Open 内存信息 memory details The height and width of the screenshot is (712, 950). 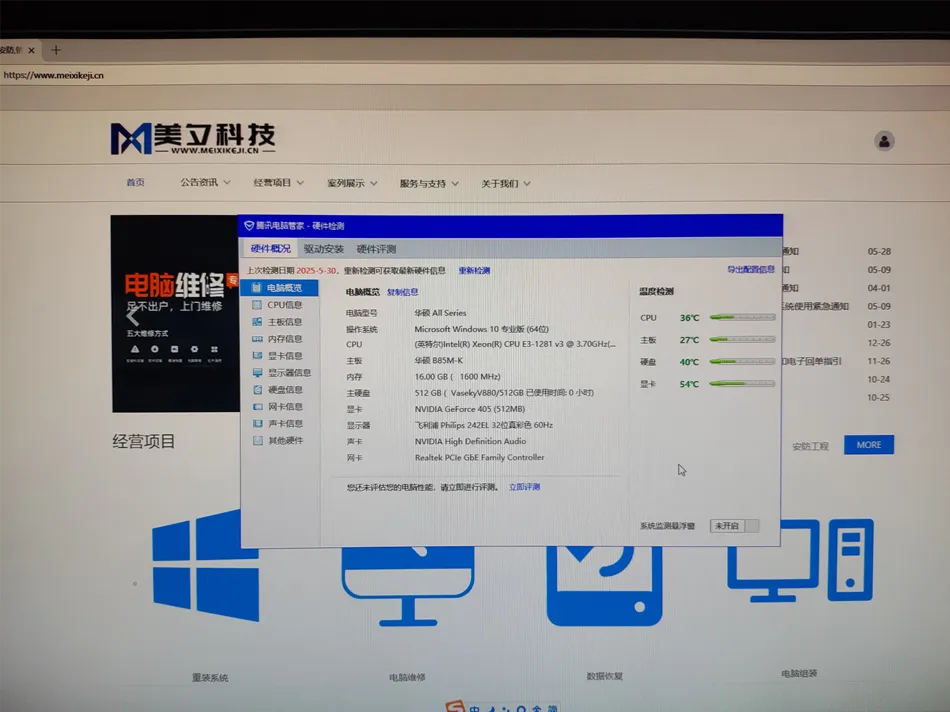[x=284, y=339]
